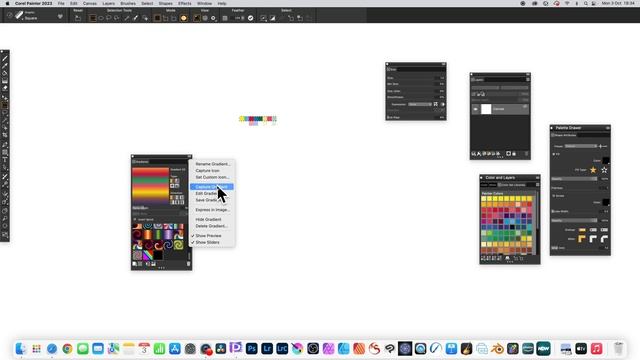Select the Oval Selection tool icon
Viewport: 640px width, 360px height.
click(101, 18)
